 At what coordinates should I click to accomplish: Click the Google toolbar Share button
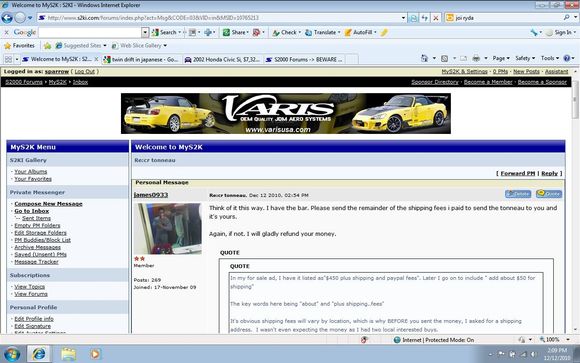[x=235, y=33]
